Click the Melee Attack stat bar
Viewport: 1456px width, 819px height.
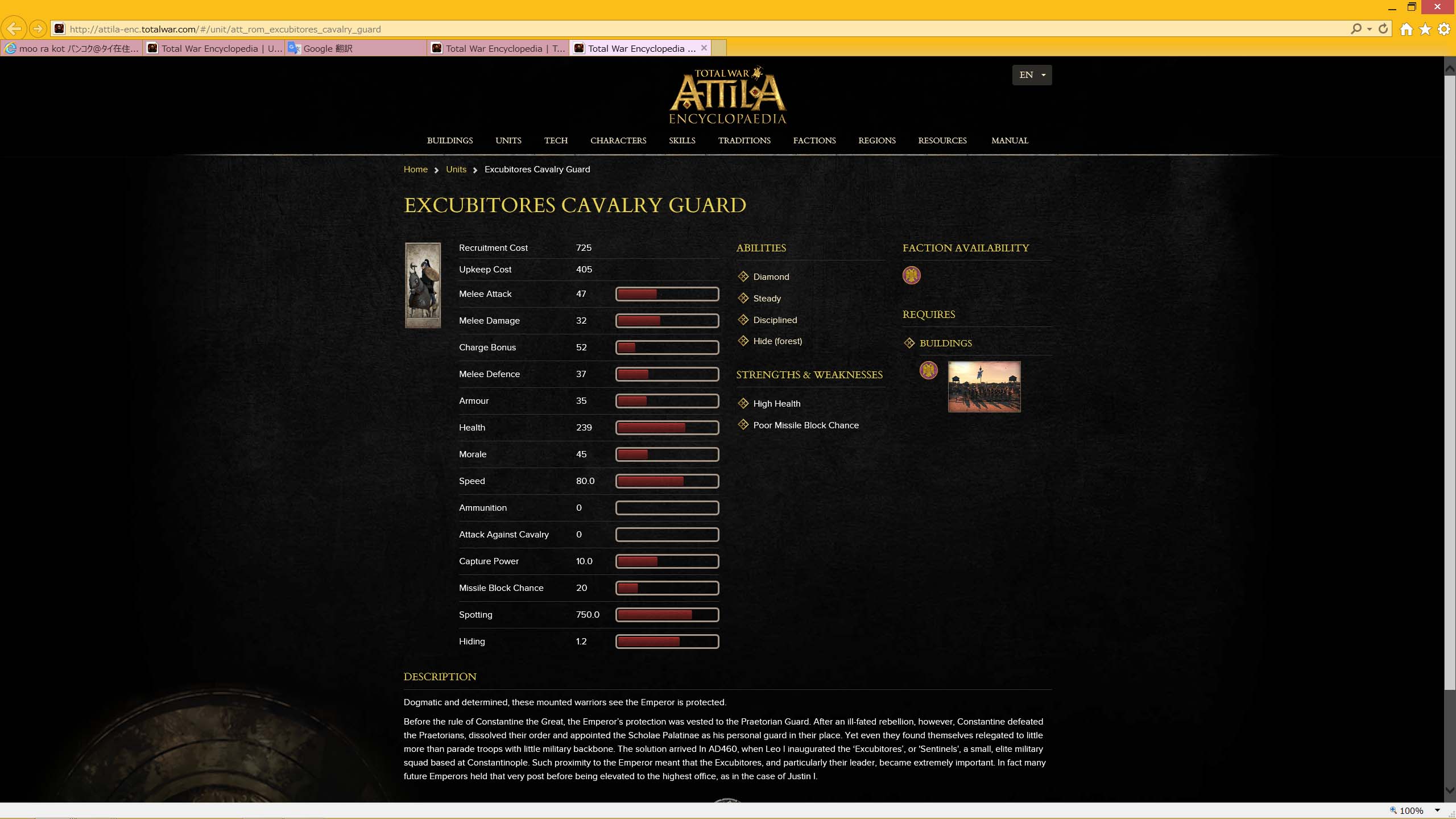tap(667, 294)
